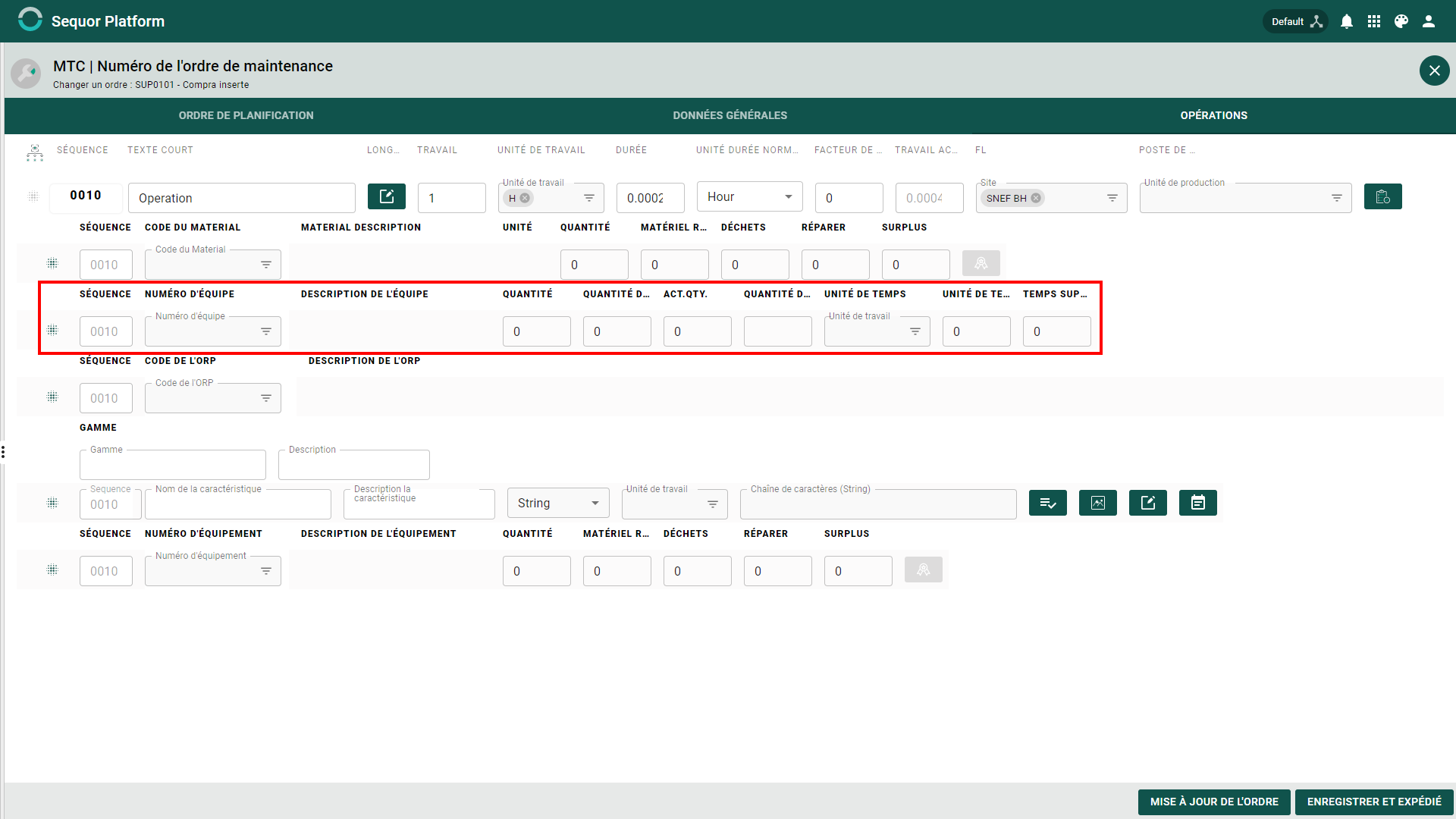Click the drag handle of operation 0010 row
The width and height of the screenshot is (1456, 819).
point(33,196)
